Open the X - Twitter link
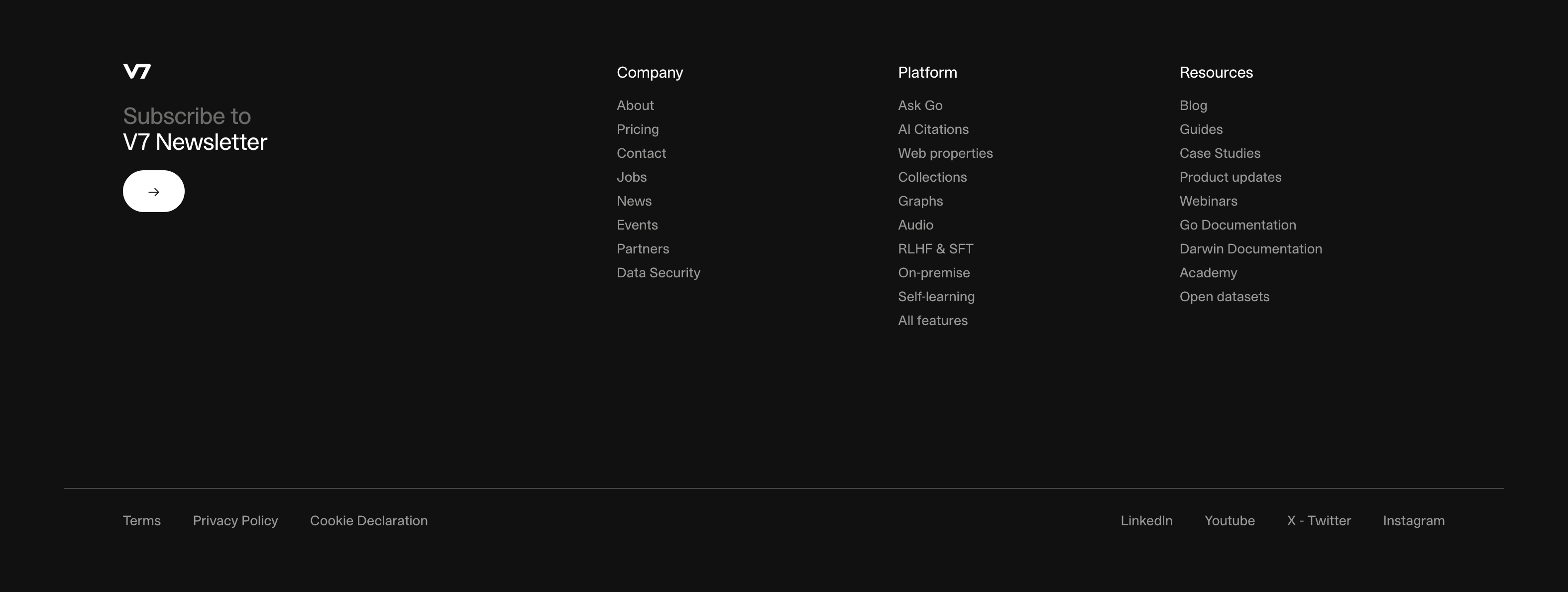This screenshot has height=592, width=1568. 1319,521
